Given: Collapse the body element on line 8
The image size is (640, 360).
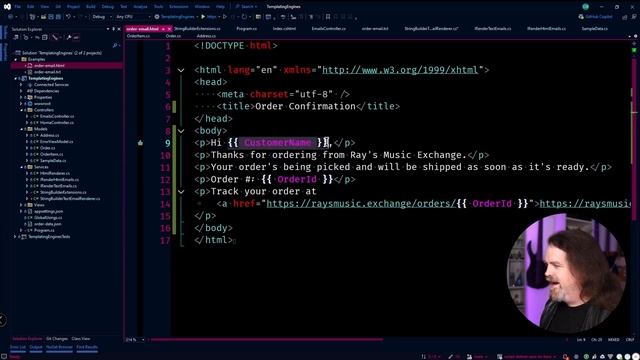Looking at the screenshot, I should (x=181, y=131).
